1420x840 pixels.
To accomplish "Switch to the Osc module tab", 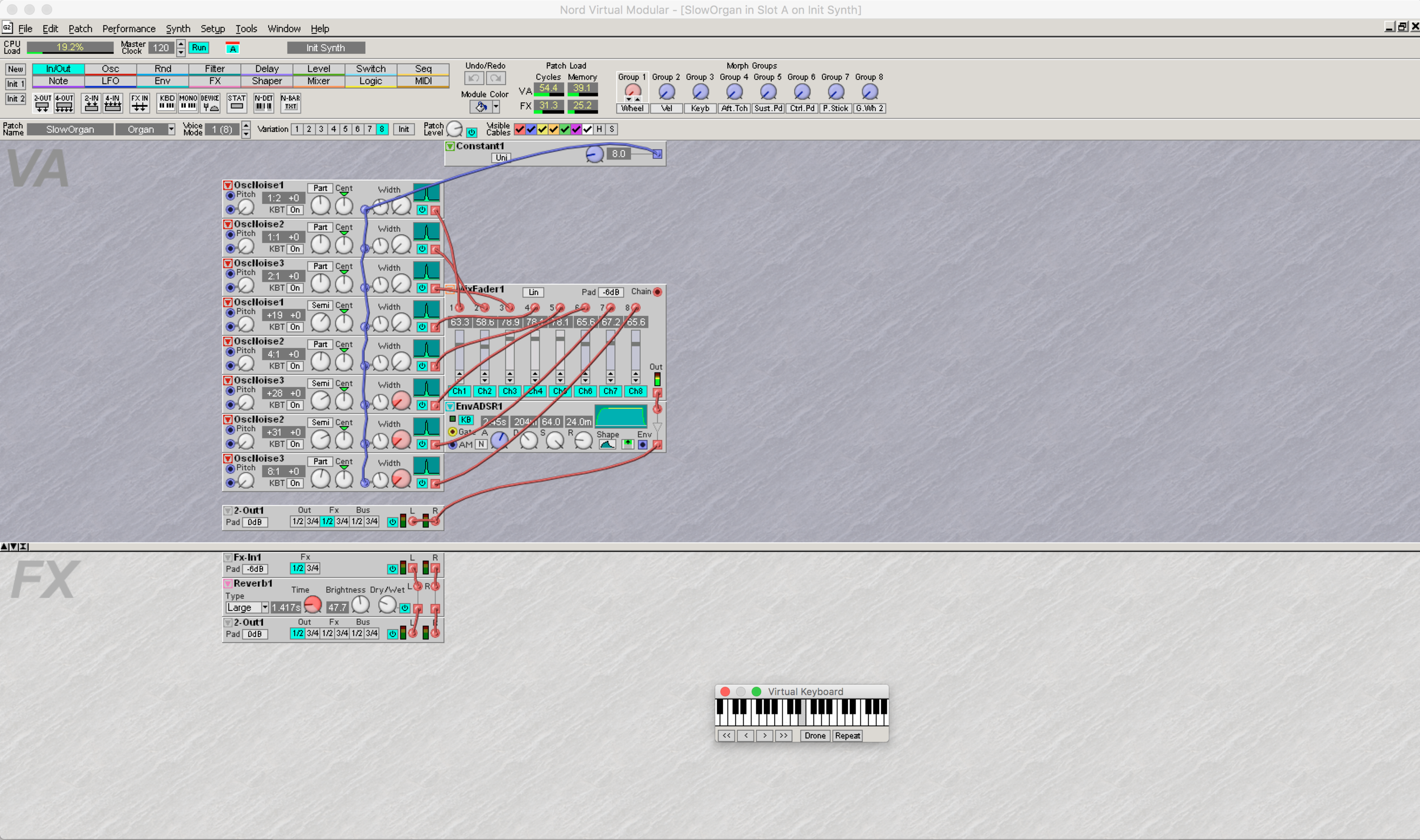I will 110,69.
